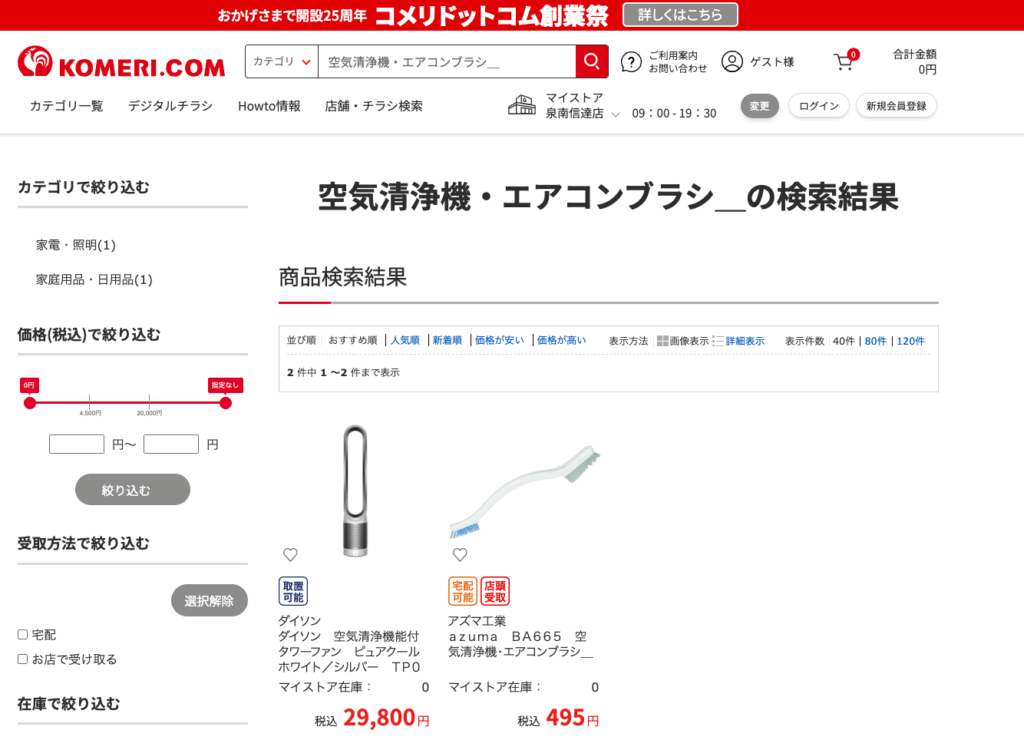Sort results by 価格が安い

tap(499, 340)
